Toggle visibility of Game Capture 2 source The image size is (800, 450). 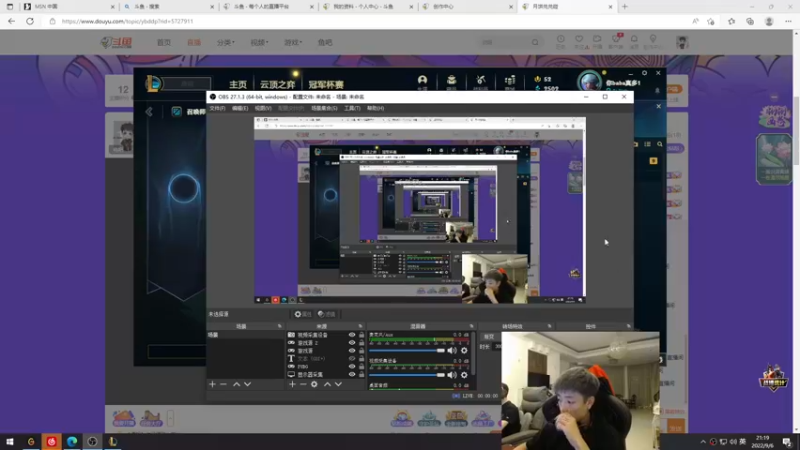(352, 343)
